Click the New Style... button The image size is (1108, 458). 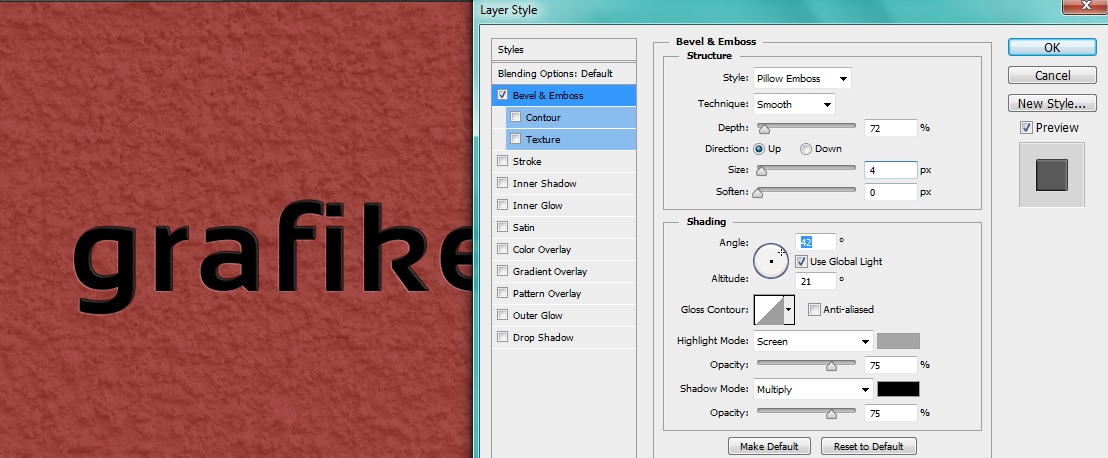1051,103
